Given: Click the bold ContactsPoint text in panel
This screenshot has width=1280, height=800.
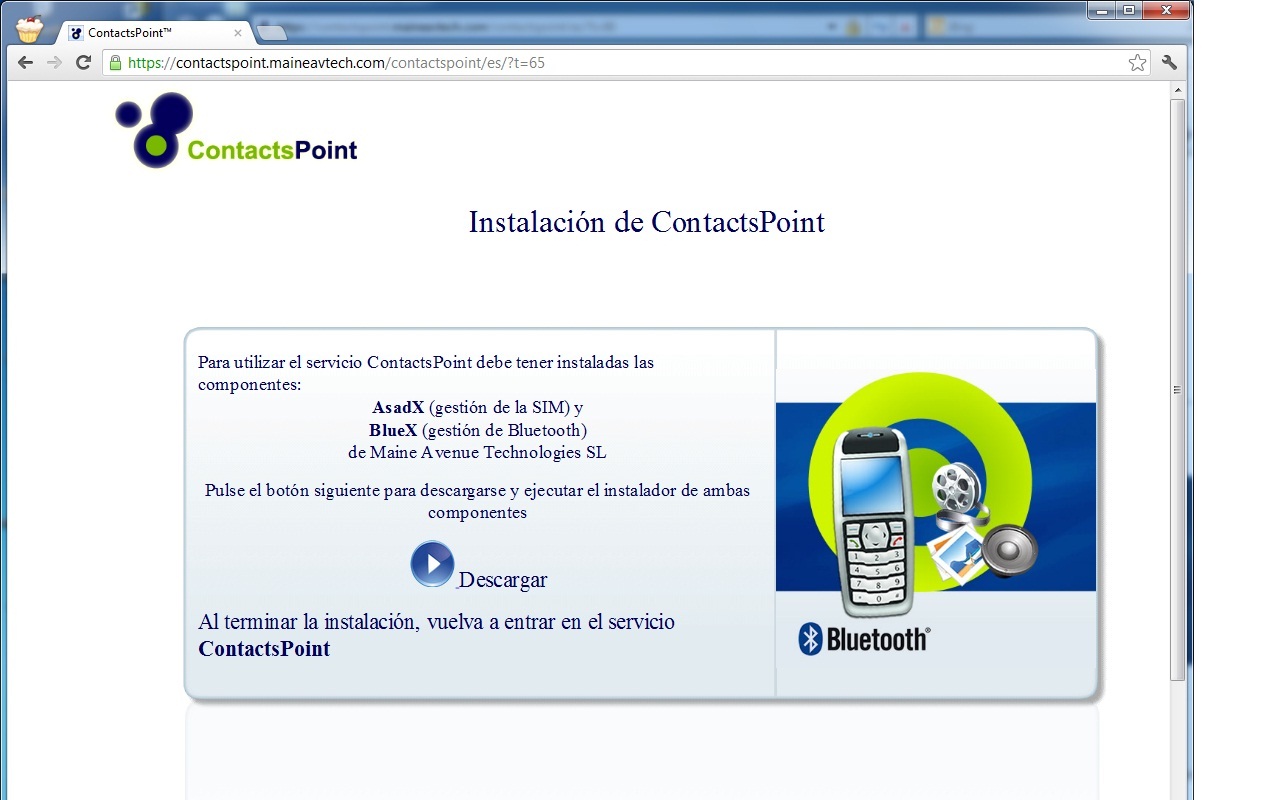Looking at the screenshot, I should tap(264, 649).
